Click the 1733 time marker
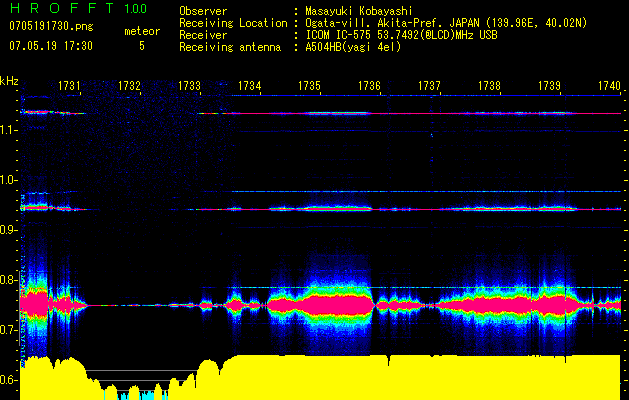The image size is (629, 400). (x=189, y=85)
